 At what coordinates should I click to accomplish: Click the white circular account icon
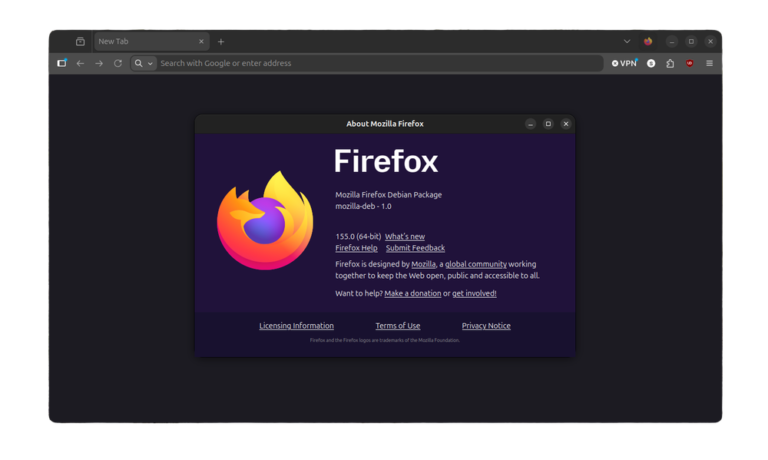pyautogui.click(x=651, y=63)
